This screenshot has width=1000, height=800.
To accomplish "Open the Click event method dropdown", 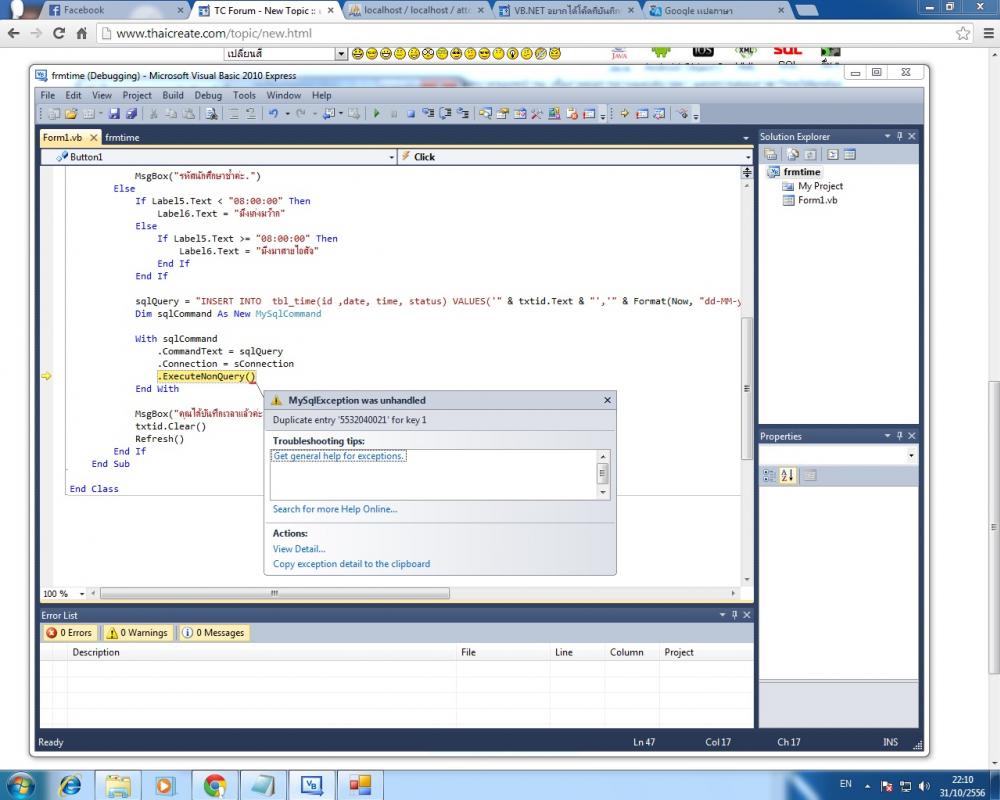I will pos(747,157).
